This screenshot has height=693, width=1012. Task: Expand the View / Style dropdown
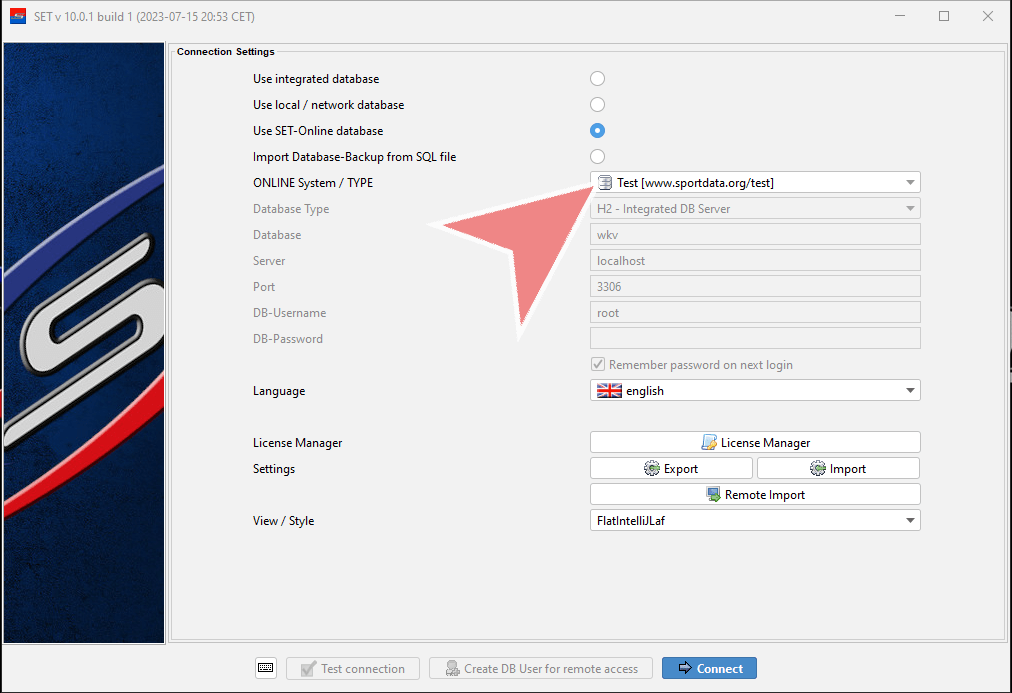pyautogui.click(x=909, y=520)
